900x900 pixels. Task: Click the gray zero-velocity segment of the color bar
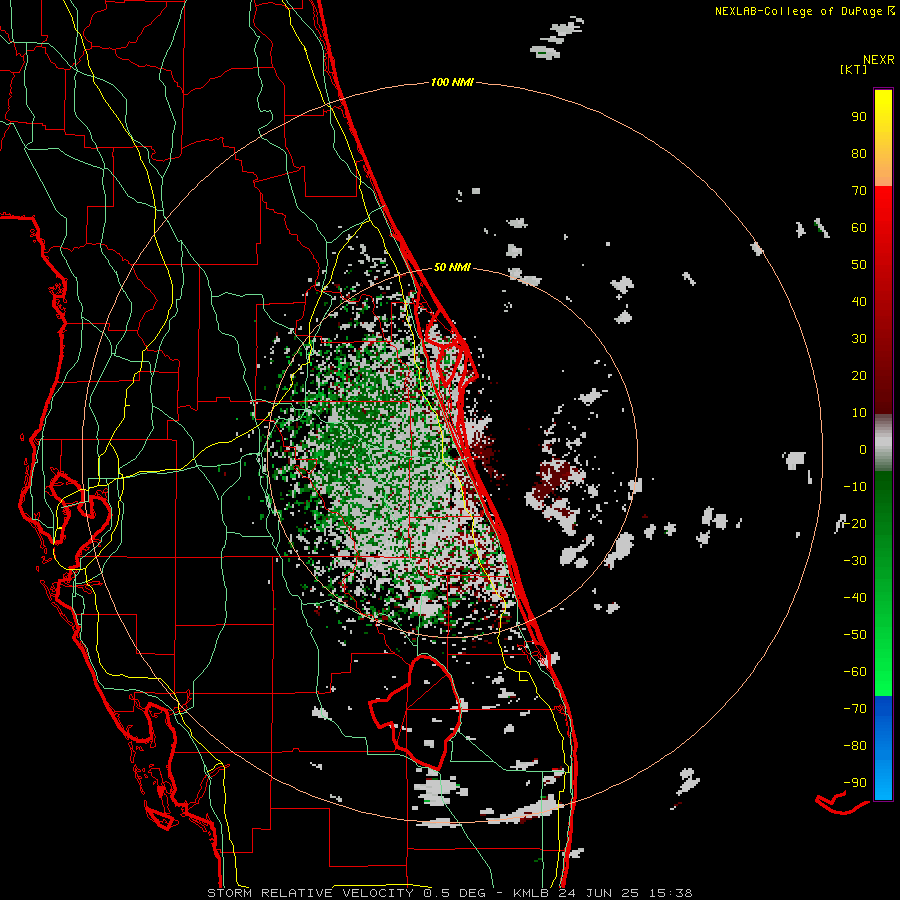883,443
